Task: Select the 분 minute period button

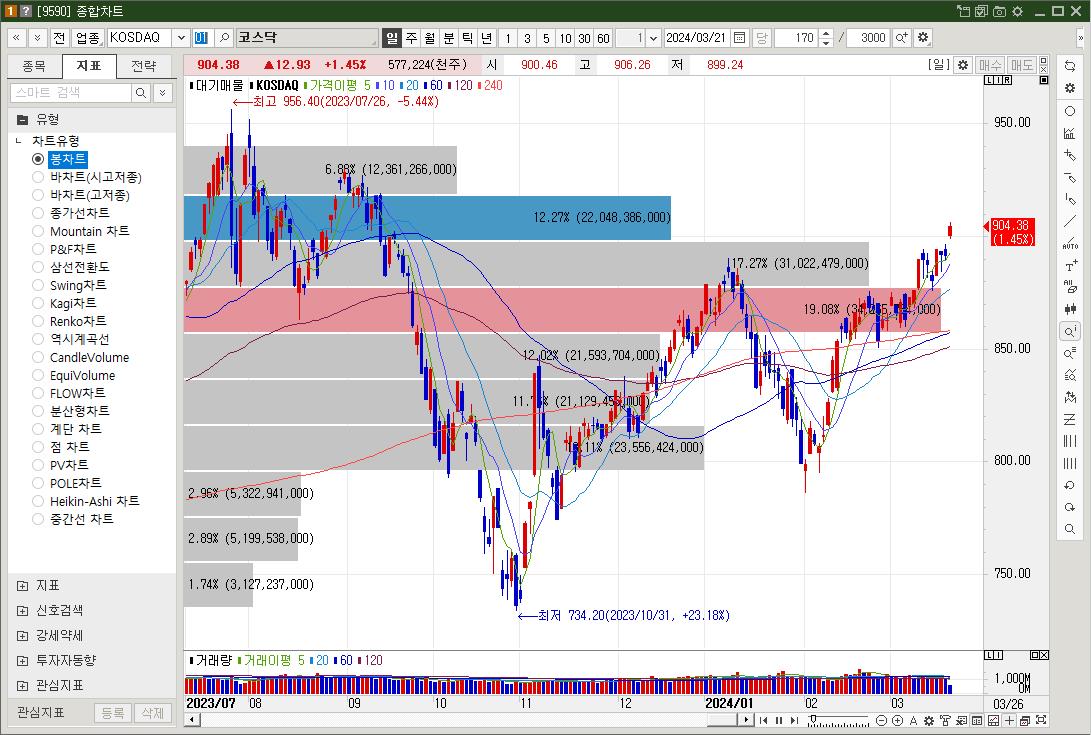Action: [x=449, y=38]
